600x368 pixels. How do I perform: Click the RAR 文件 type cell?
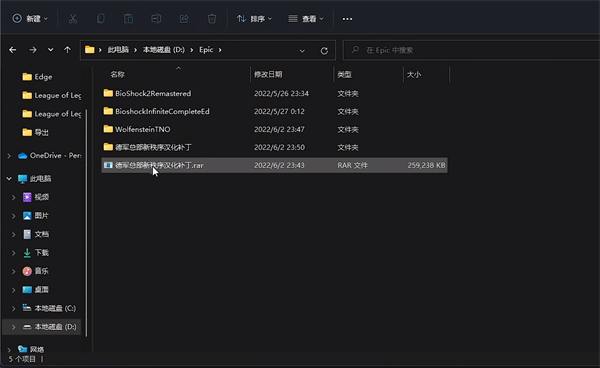point(352,165)
